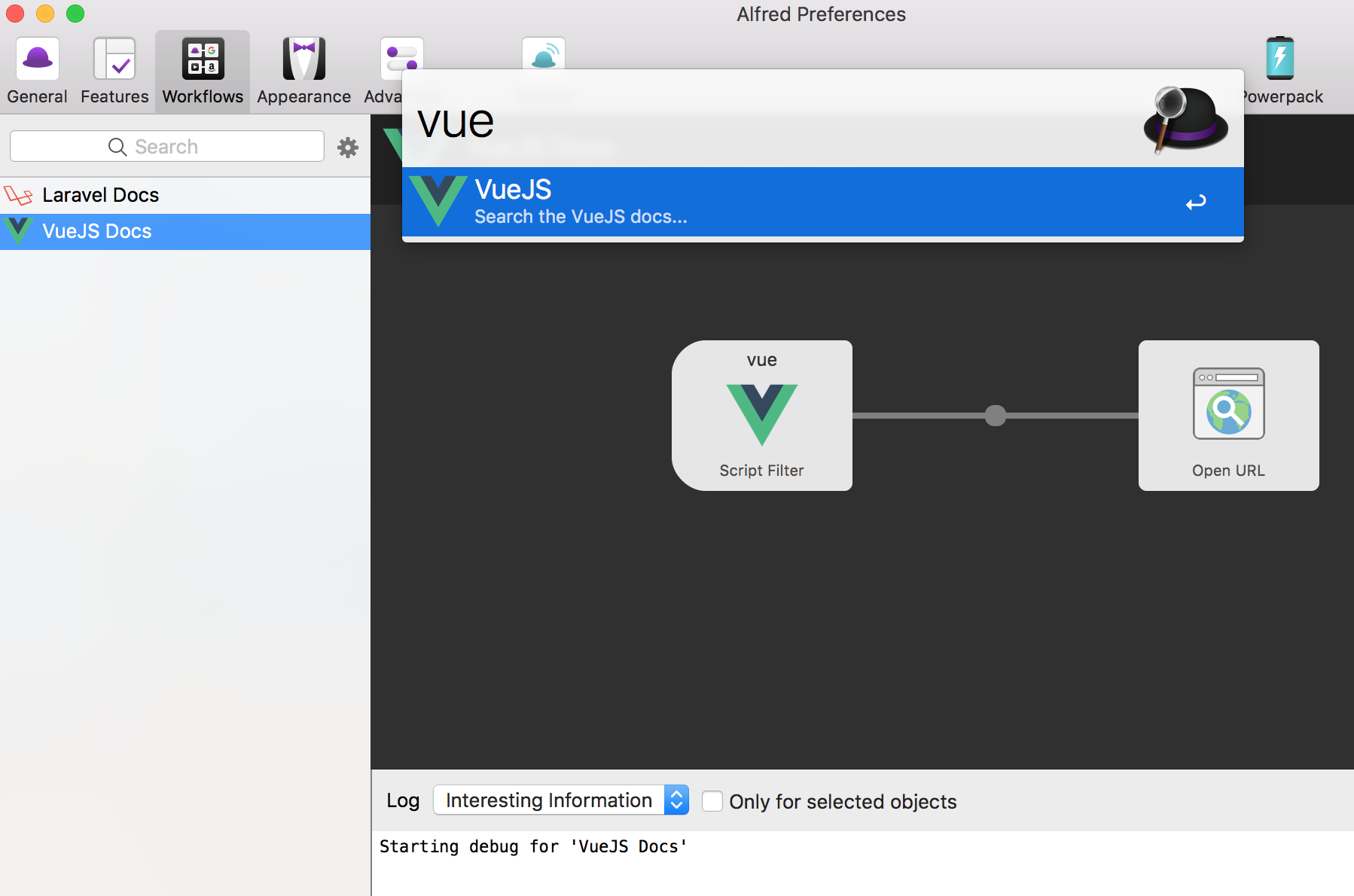Open the Appearance tab
The width and height of the screenshot is (1354, 896).
(303, 72)
